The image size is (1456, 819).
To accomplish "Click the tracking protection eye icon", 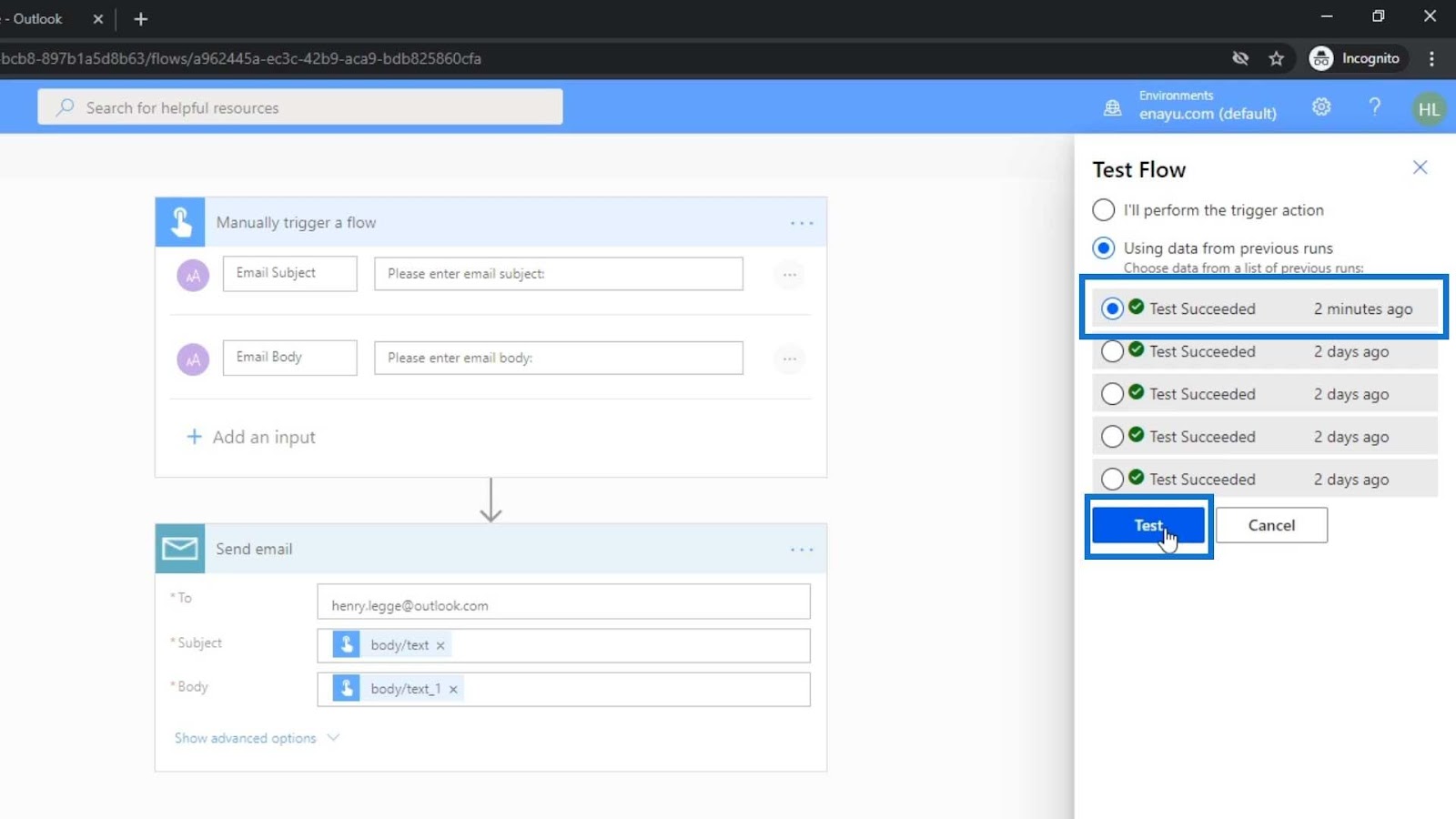I will (1240, 58).
